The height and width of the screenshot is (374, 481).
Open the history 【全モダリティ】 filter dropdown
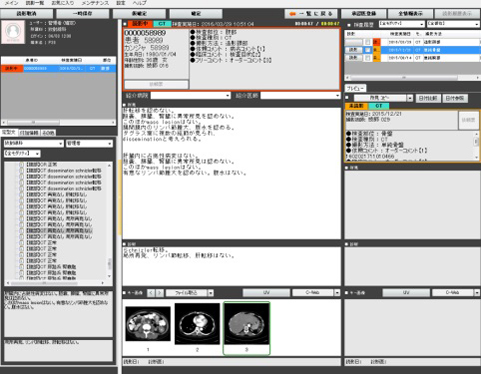click(402, 24)
